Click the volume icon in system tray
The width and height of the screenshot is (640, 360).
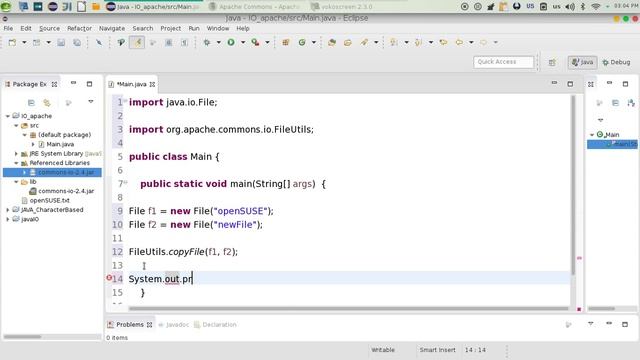click(570, 7)
